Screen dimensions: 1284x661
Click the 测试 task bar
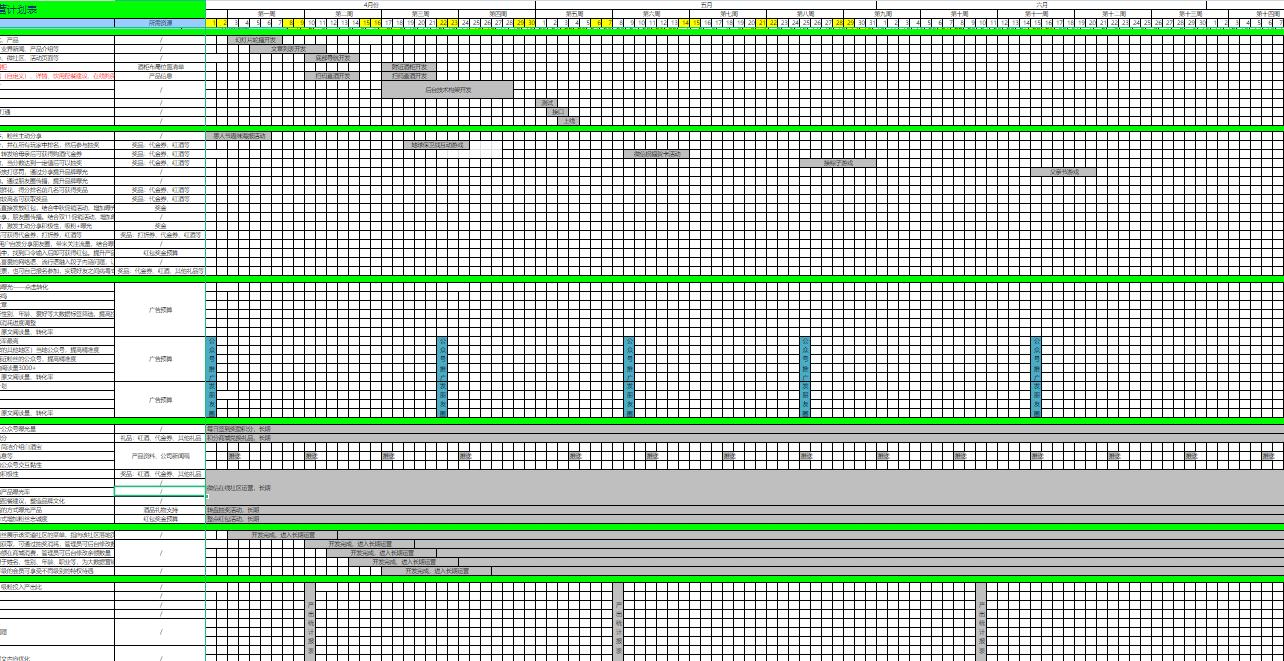pos(547,102)
